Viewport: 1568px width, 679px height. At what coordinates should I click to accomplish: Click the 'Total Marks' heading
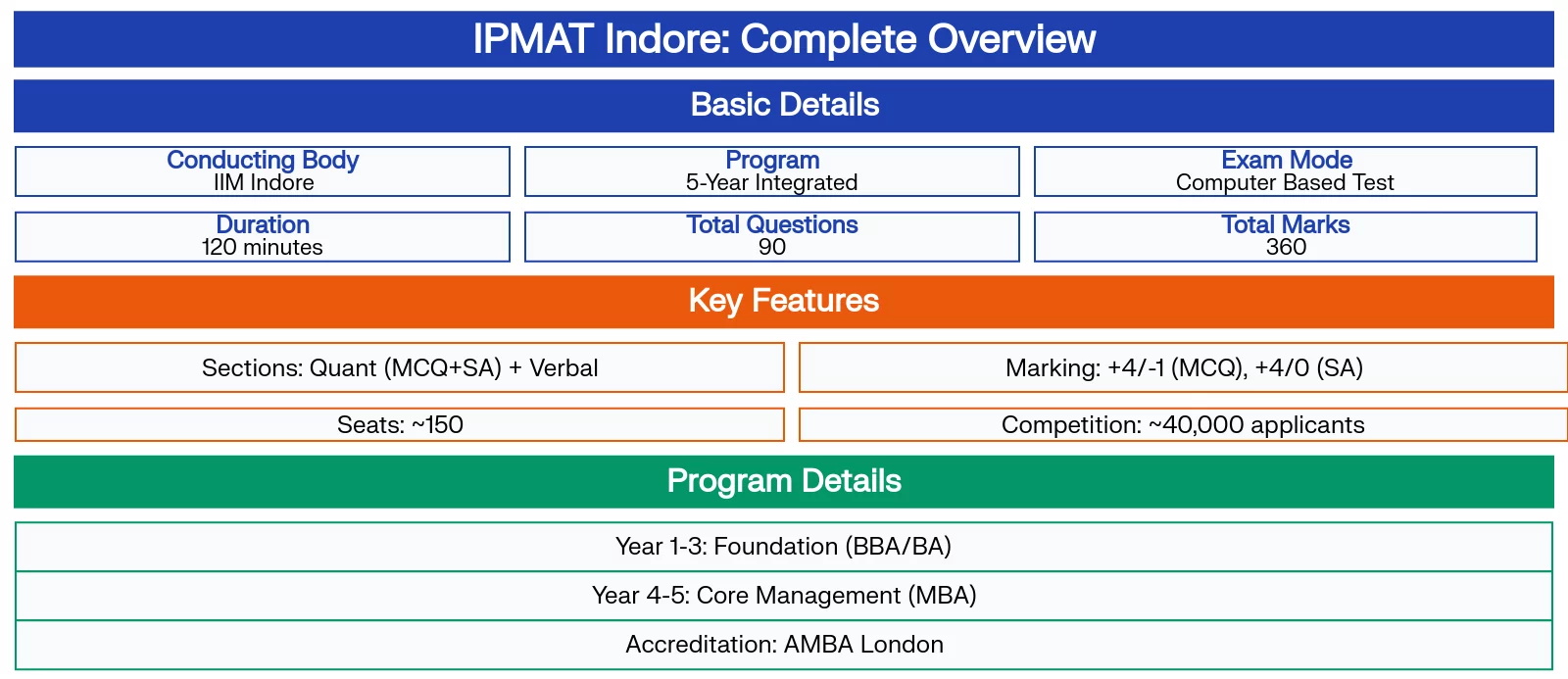1286,224
